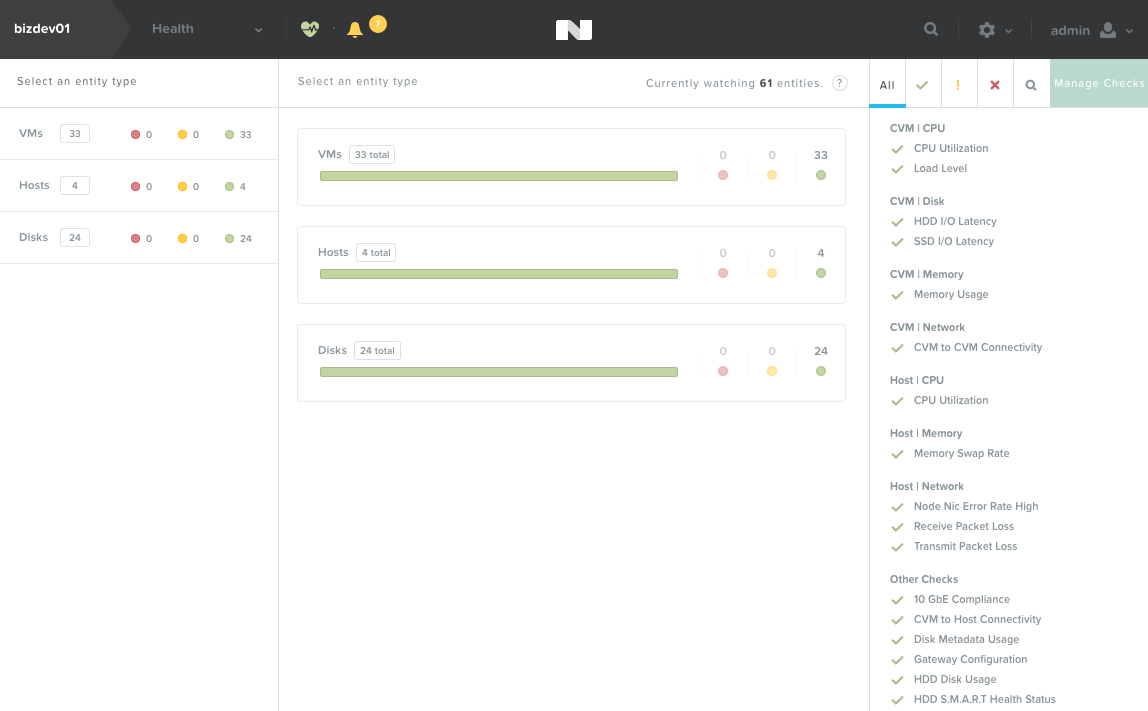Click the Hosts green health bar
This screenshot has height=711, width=1148.
(x=499, y=274)
